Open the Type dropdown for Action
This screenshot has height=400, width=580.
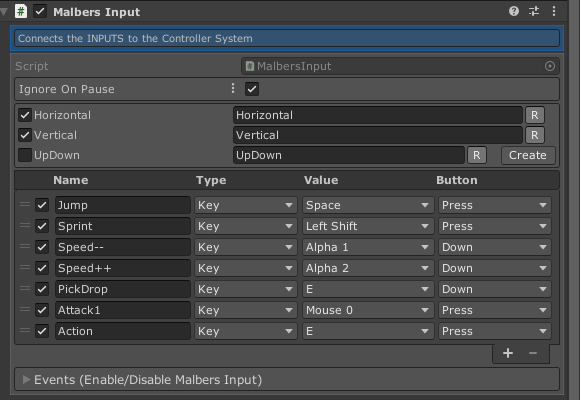click(246, 331)
